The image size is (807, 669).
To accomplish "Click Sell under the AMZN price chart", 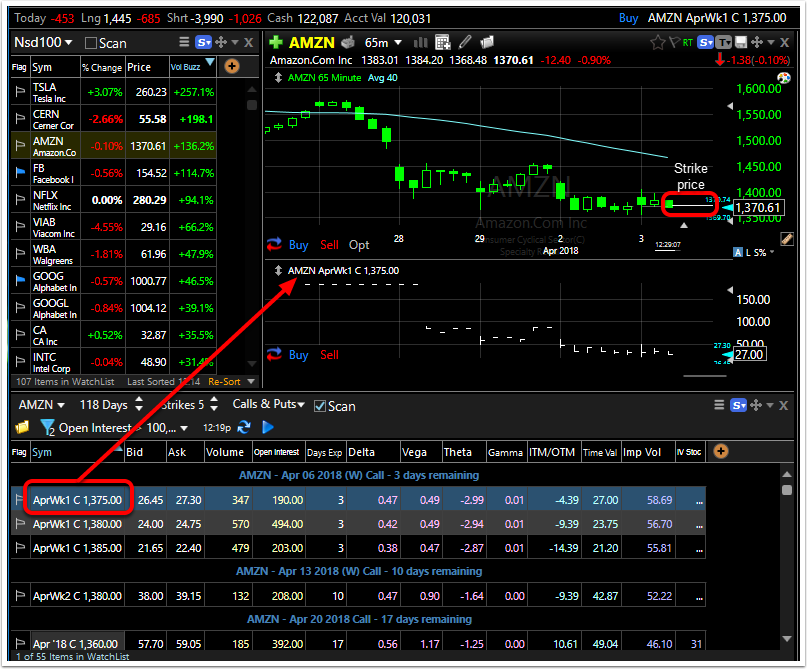I will coord(329,245).
